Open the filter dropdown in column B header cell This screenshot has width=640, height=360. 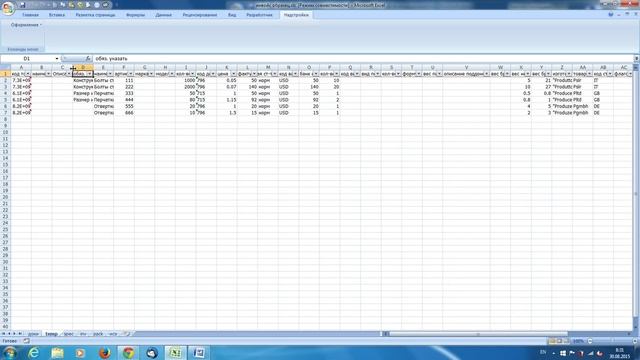(x=49, y=74)
